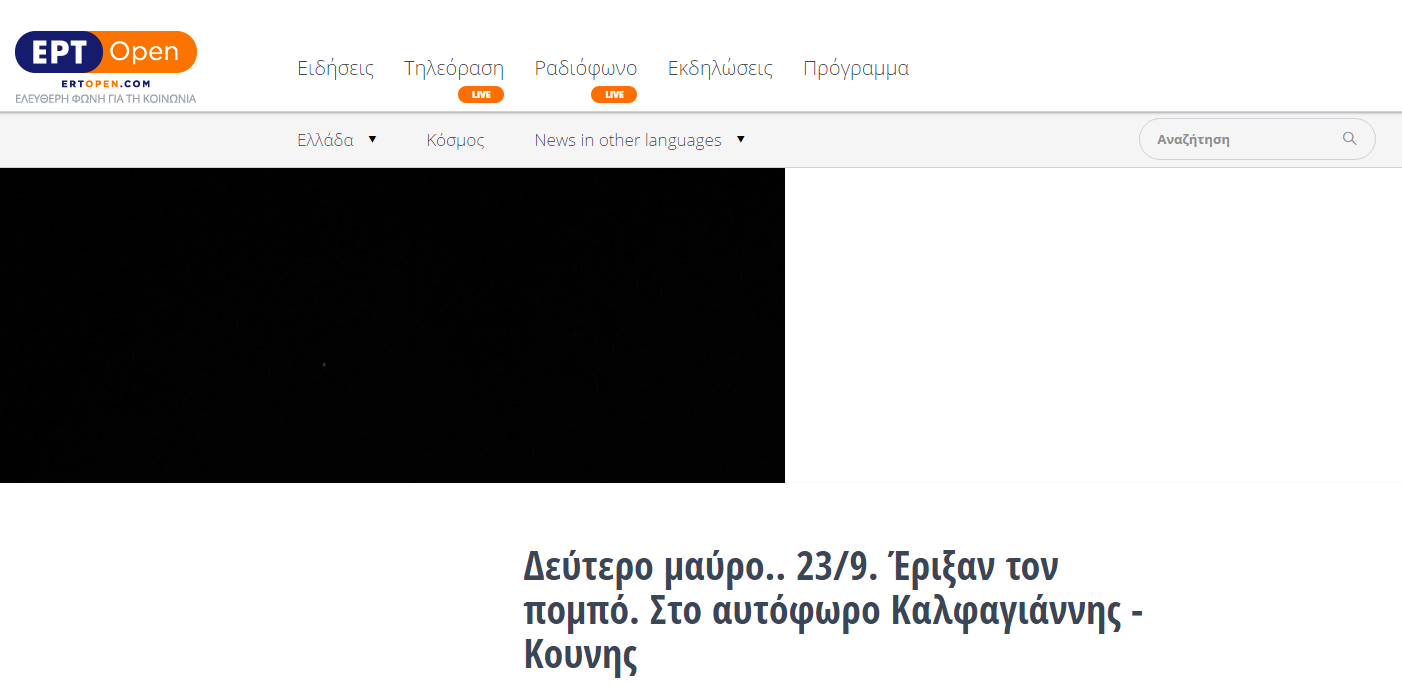Click the Εκδηλώσεις navigation link
The image size is (1402, 699).
[720, 68]
